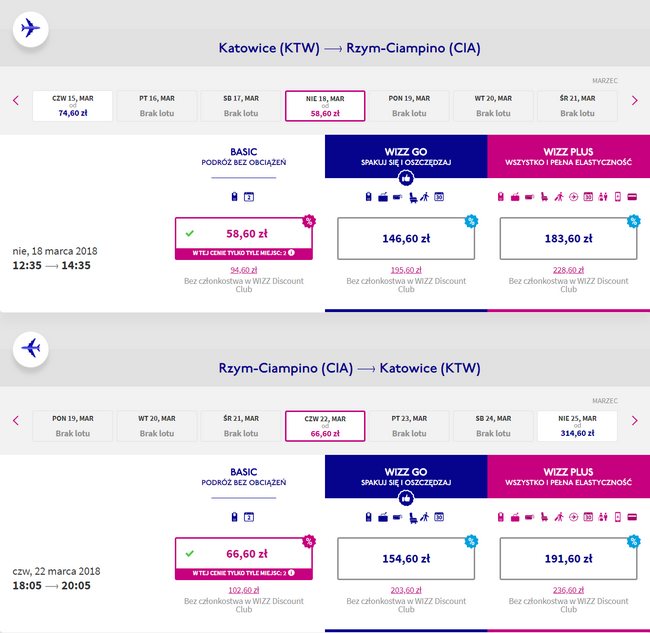Open the 236,60 zł non-member price link
Image resolution: width=650 pixels, height=633 pixels.
[x=568, y=590]
